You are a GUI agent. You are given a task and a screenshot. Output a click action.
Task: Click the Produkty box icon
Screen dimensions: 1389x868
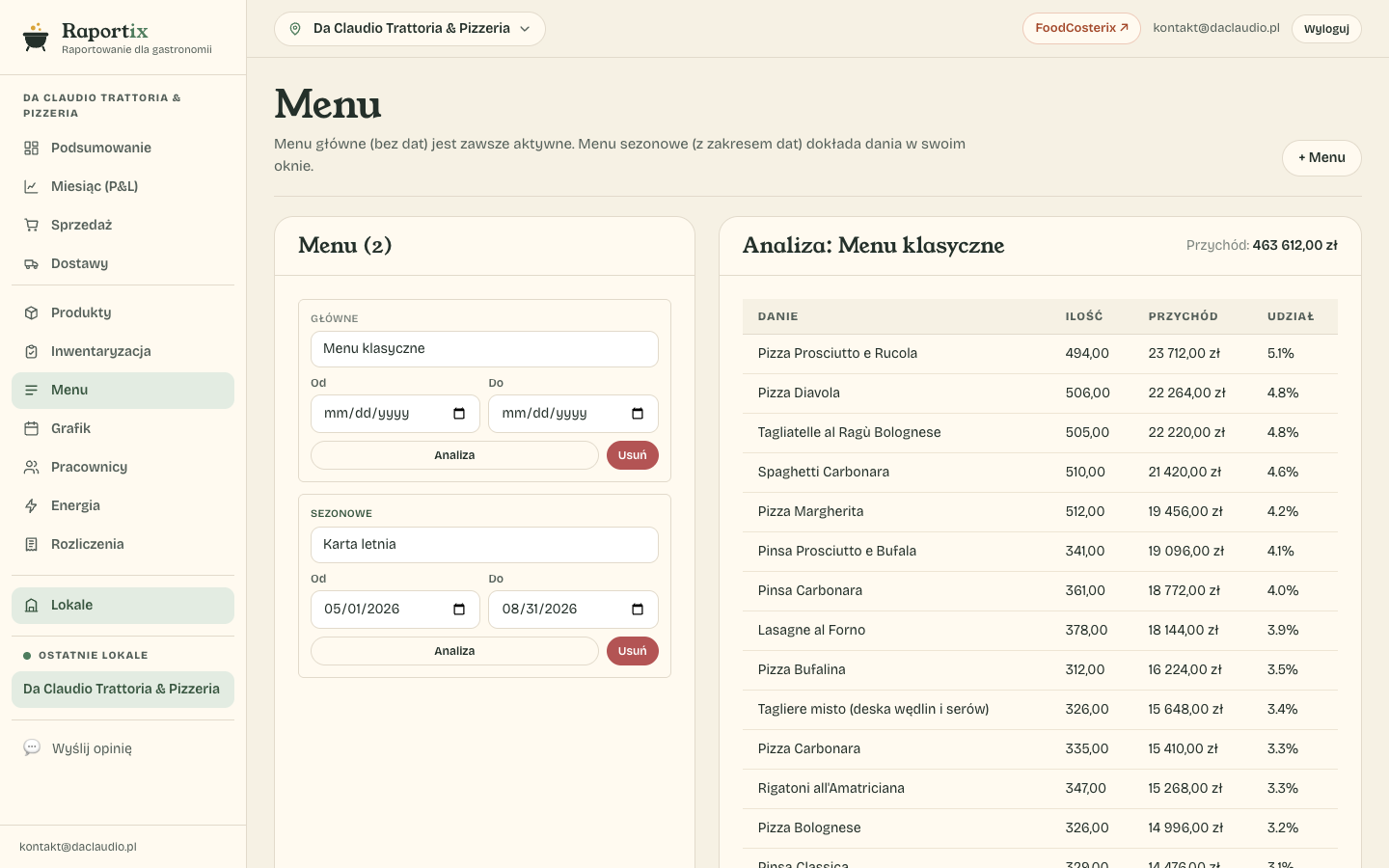tap(32, 312)
